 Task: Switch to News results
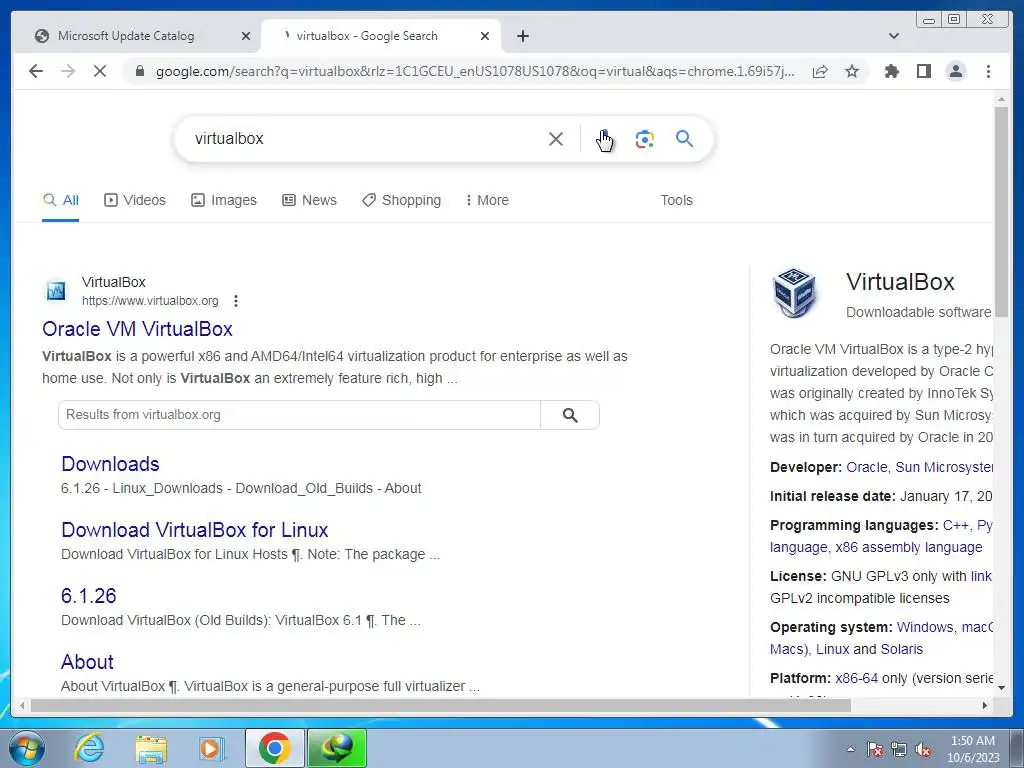pos(310,200)
